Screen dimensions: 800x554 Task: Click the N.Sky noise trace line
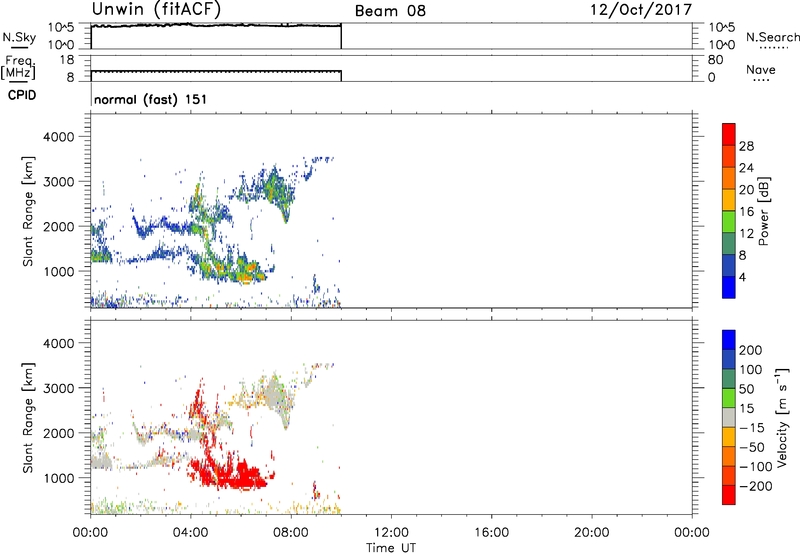(x=216, y=25)
